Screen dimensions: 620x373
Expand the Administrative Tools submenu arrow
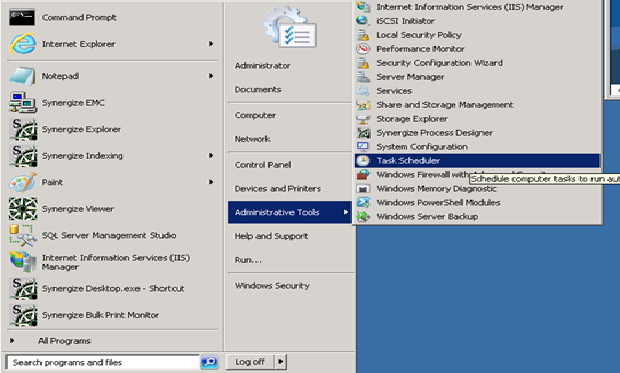(x=346, y=212)
